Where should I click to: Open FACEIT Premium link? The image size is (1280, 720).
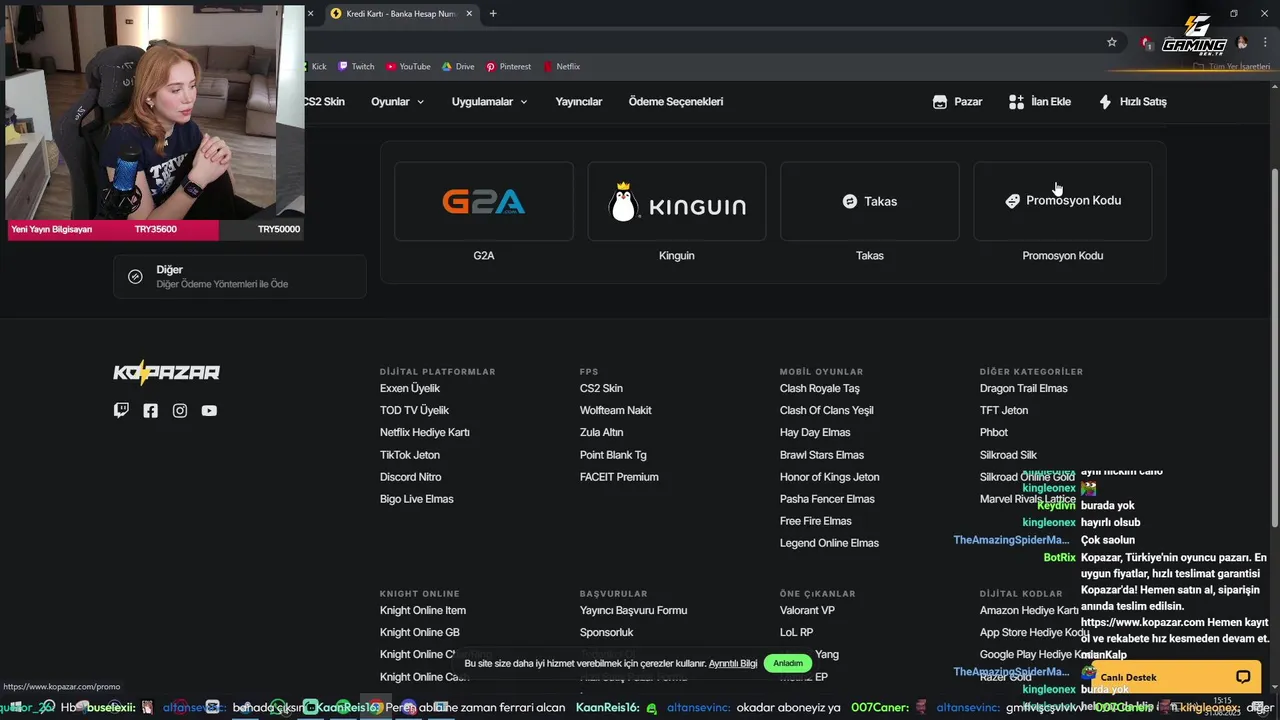(x=619, y=477)
